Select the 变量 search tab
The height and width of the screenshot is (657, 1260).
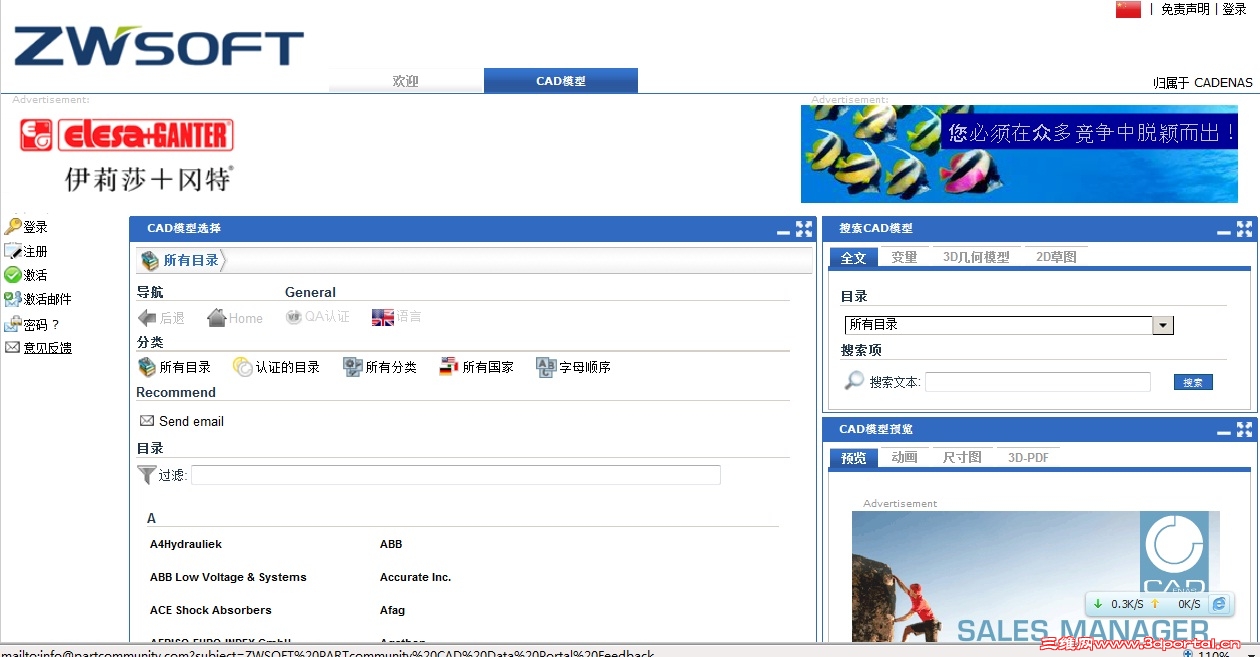point(904,257)
